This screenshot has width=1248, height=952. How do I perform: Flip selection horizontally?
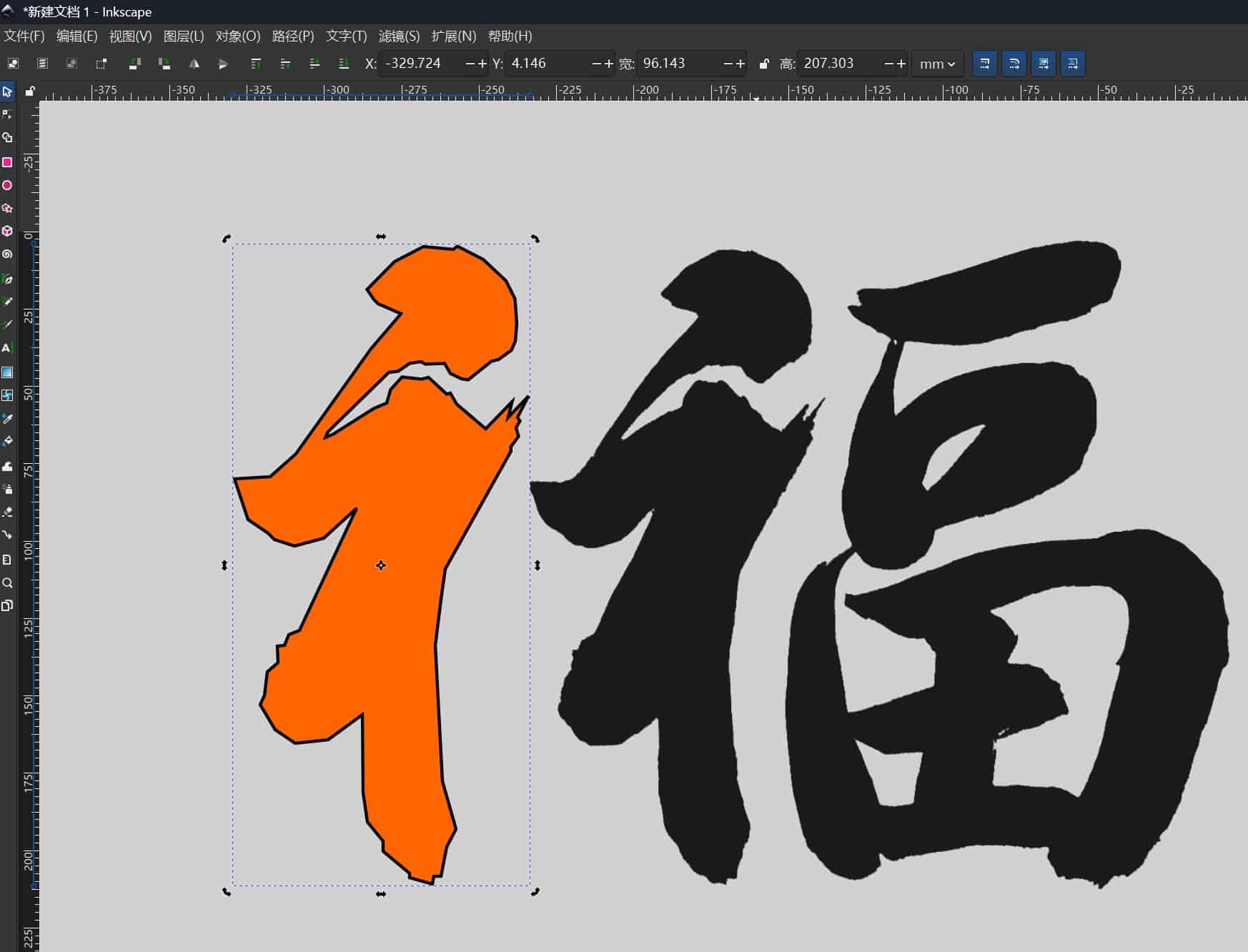tap(194, 64)
